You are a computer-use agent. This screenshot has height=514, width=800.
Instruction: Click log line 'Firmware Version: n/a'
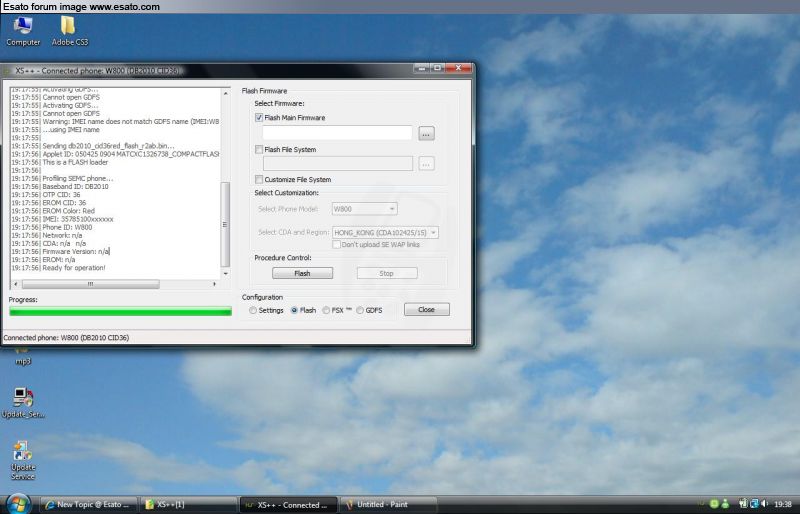[76, 252]
